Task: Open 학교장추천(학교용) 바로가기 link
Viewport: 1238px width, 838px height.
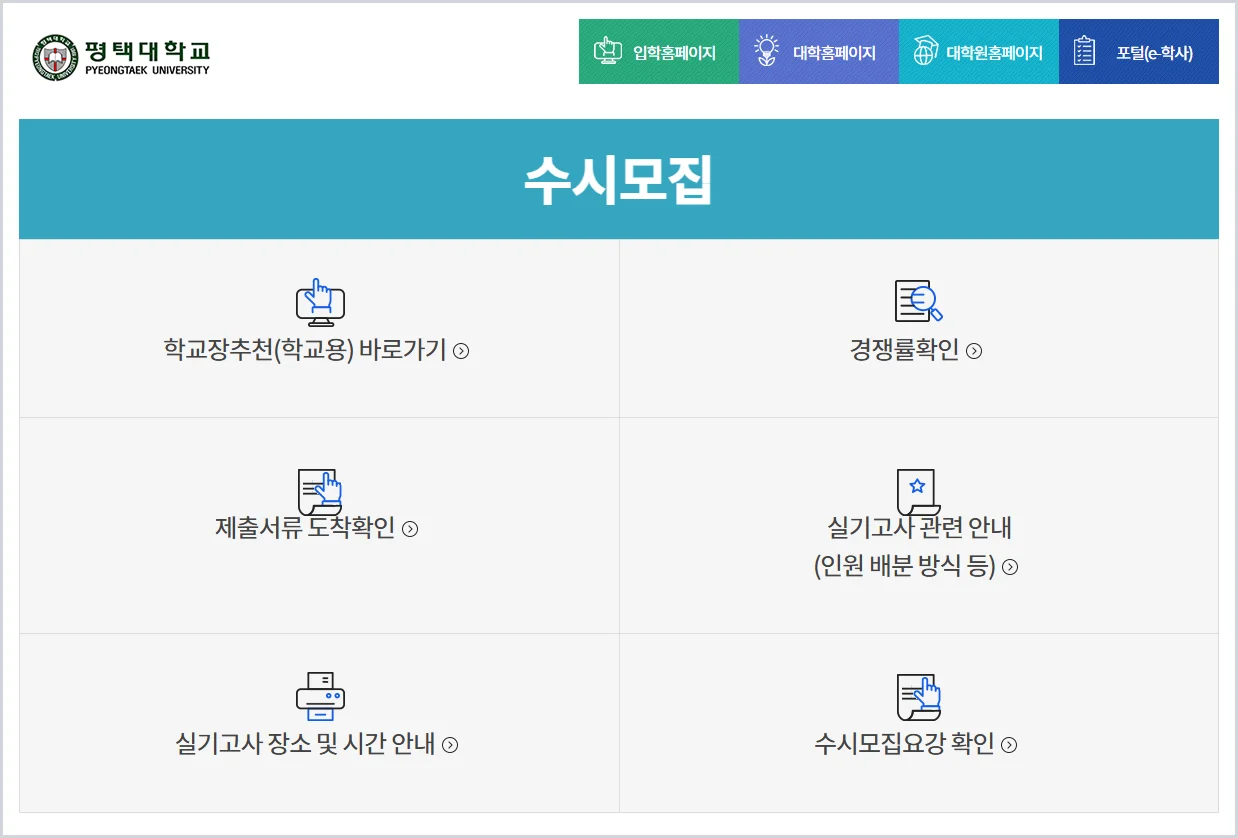Action: 317,351
